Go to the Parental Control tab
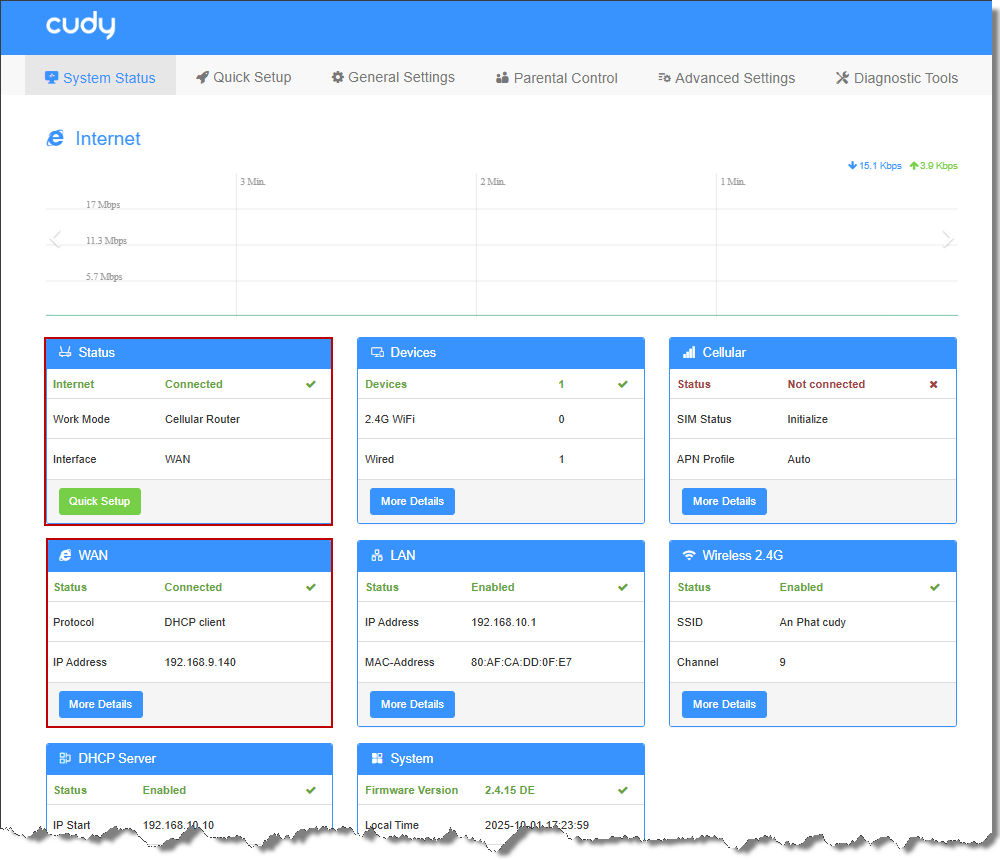The image size is (1000, 860). click(556, 78)
